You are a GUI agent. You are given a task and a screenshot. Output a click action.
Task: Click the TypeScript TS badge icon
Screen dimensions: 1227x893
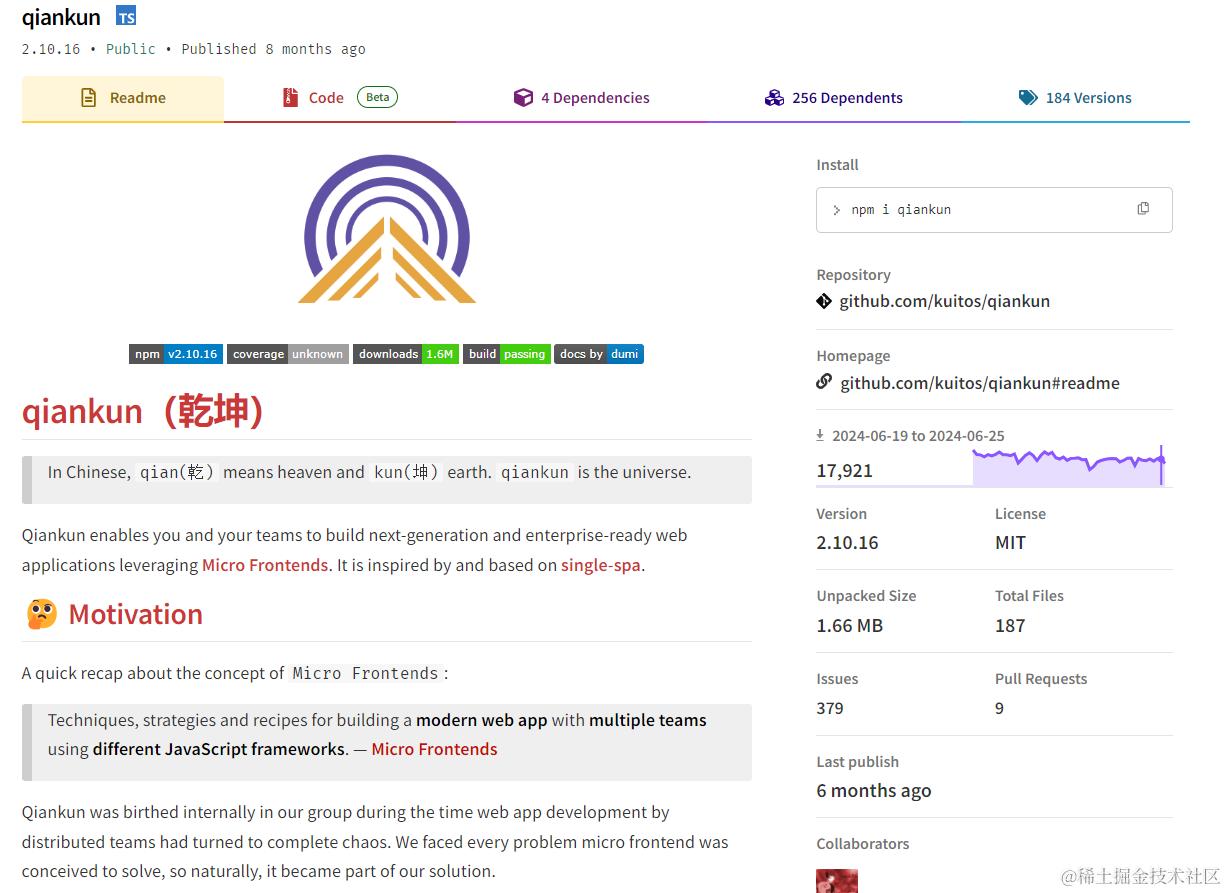(126, 16)
